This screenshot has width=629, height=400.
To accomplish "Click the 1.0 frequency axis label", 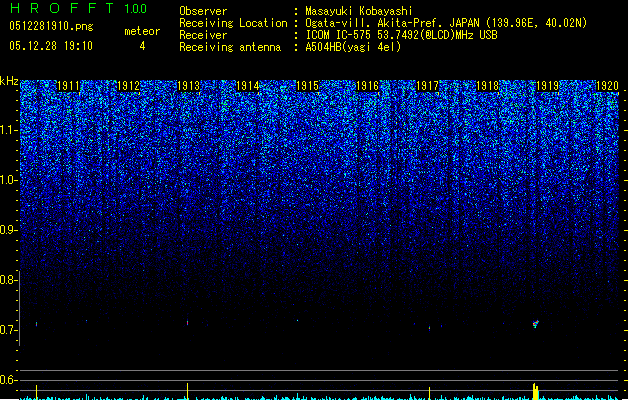I will (8, 180).
